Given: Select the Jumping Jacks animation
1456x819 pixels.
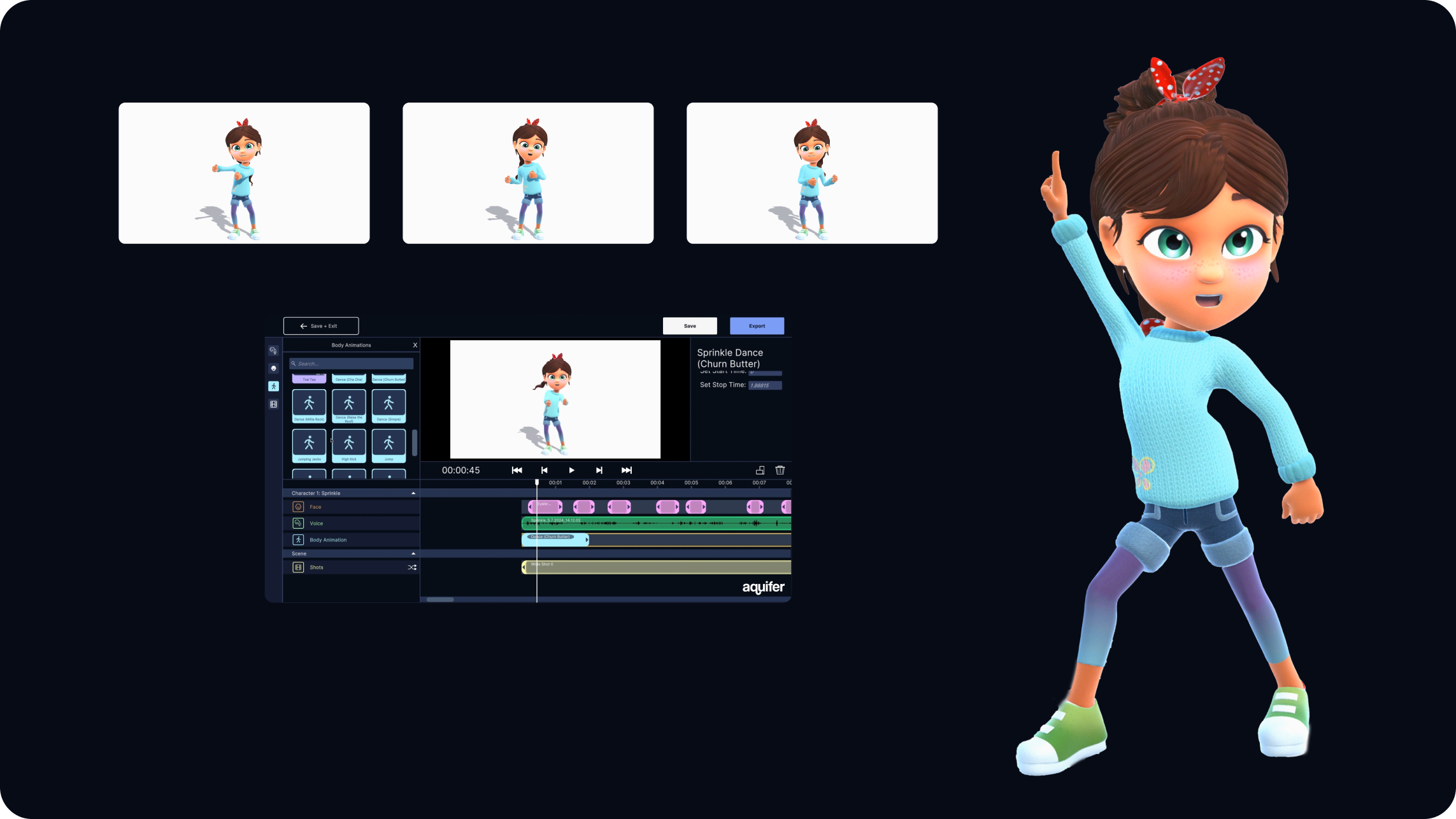Looking at the screenshot, I should coord(308,445).
